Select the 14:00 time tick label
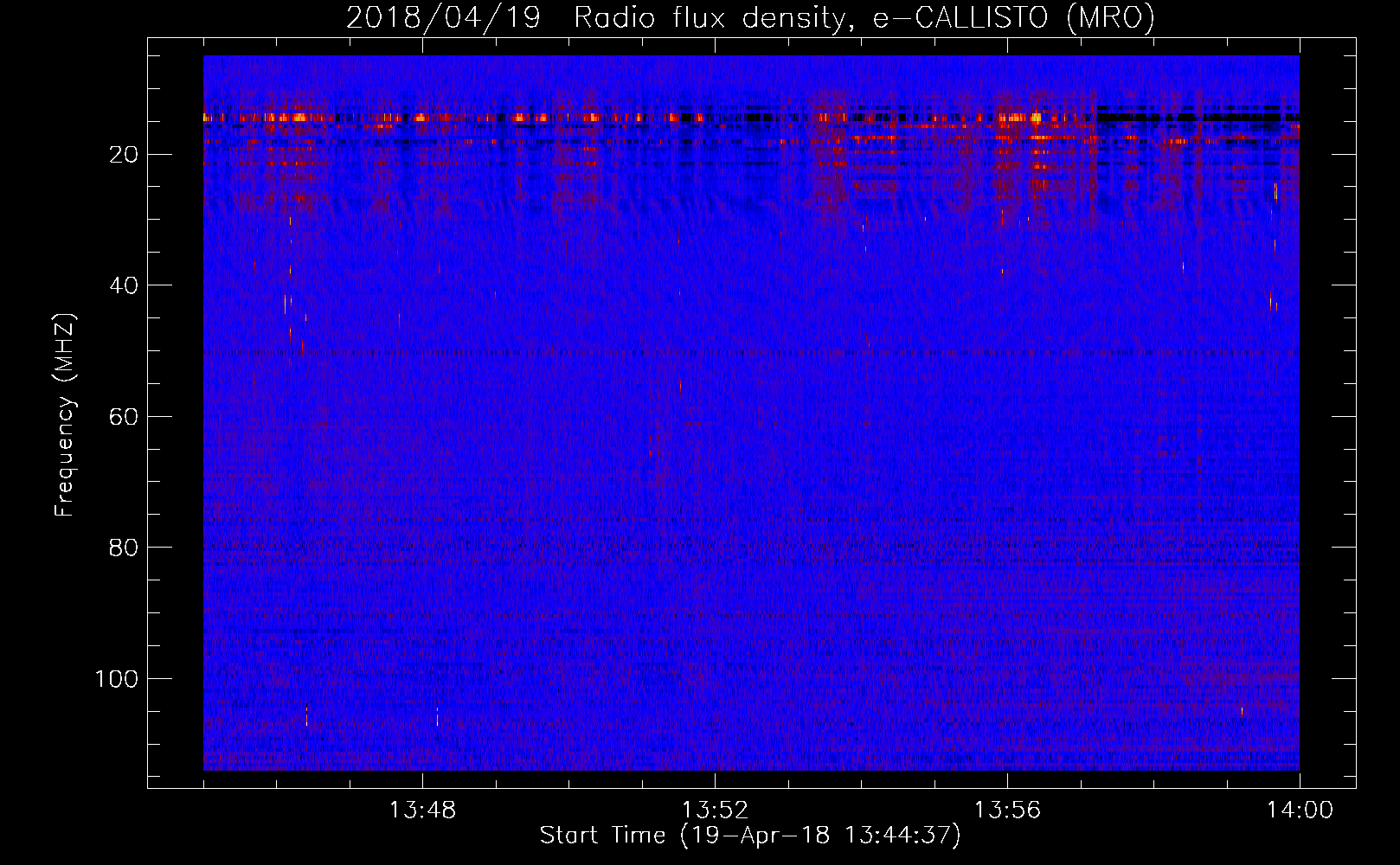 coord(1300,811)
